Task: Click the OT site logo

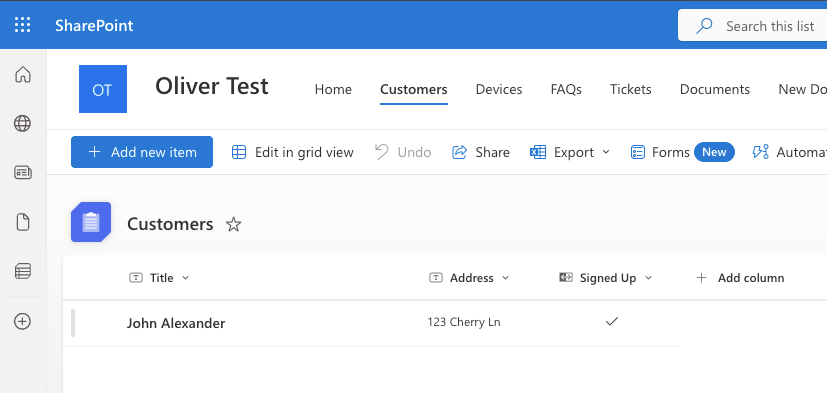Action: [x=103, y=89]
